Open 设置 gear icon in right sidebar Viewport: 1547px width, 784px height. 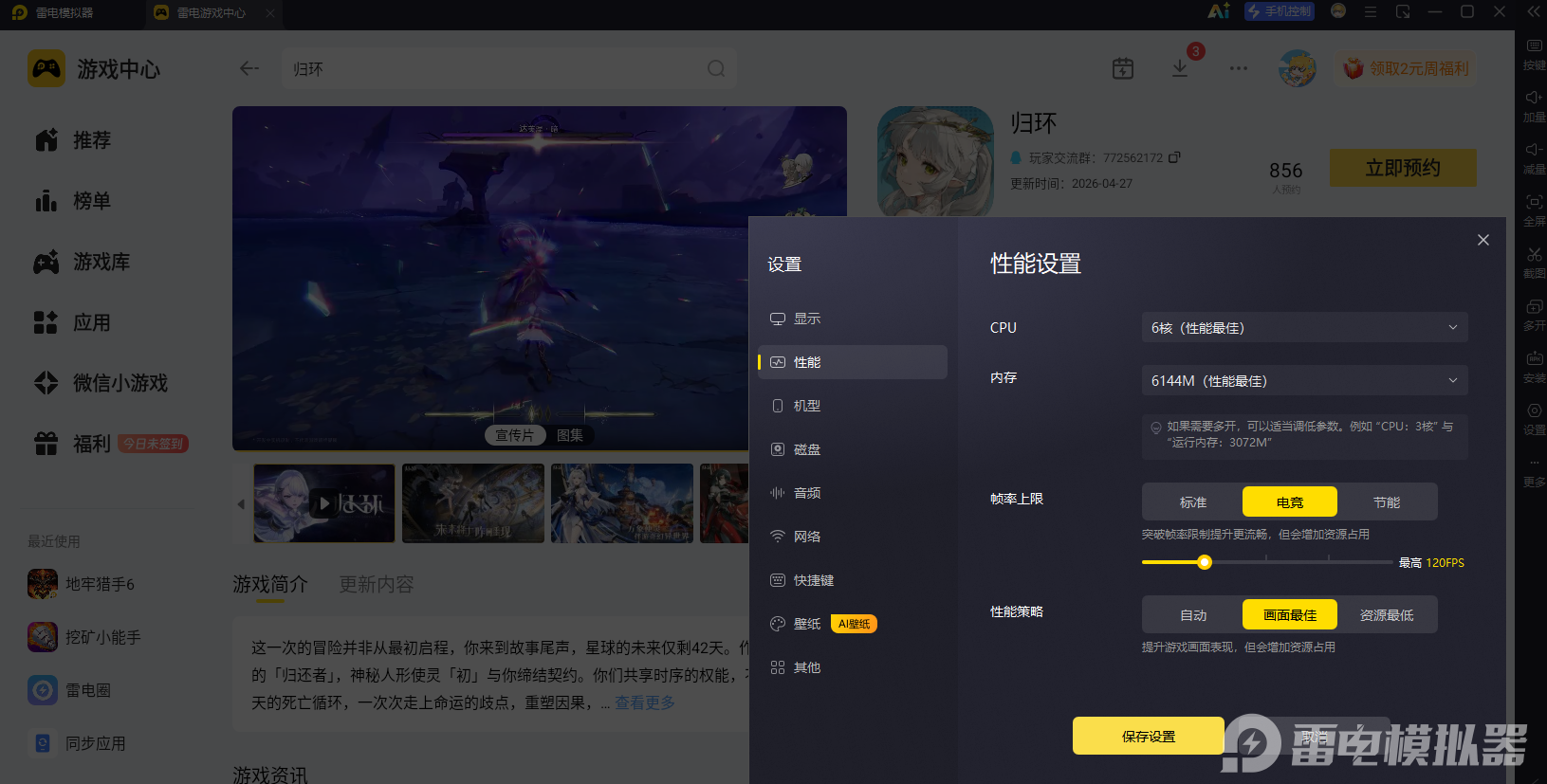pos(1534,410)
